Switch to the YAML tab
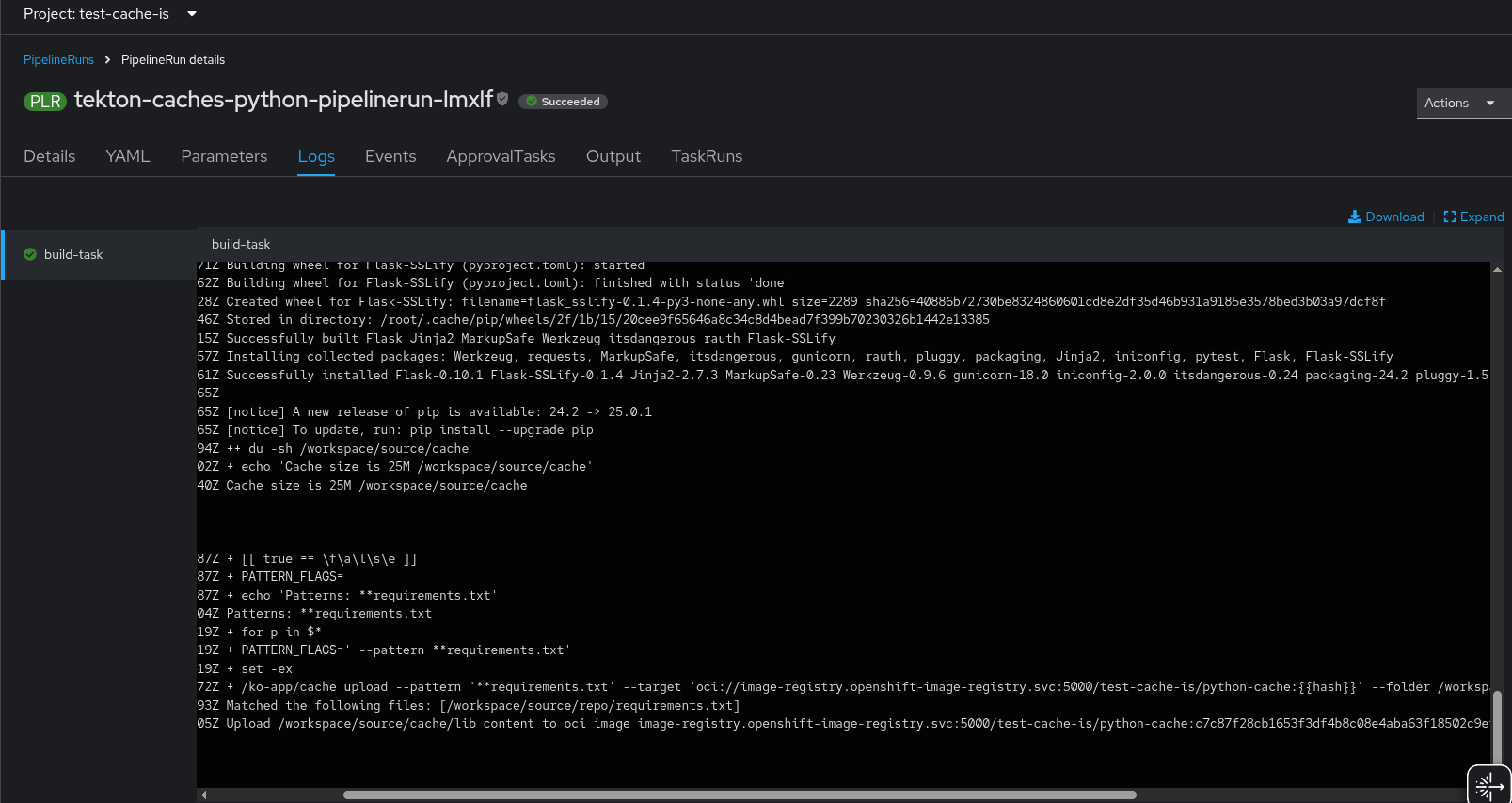The height and width of the screenshot is (803, 1512). (x=128, y=156)
